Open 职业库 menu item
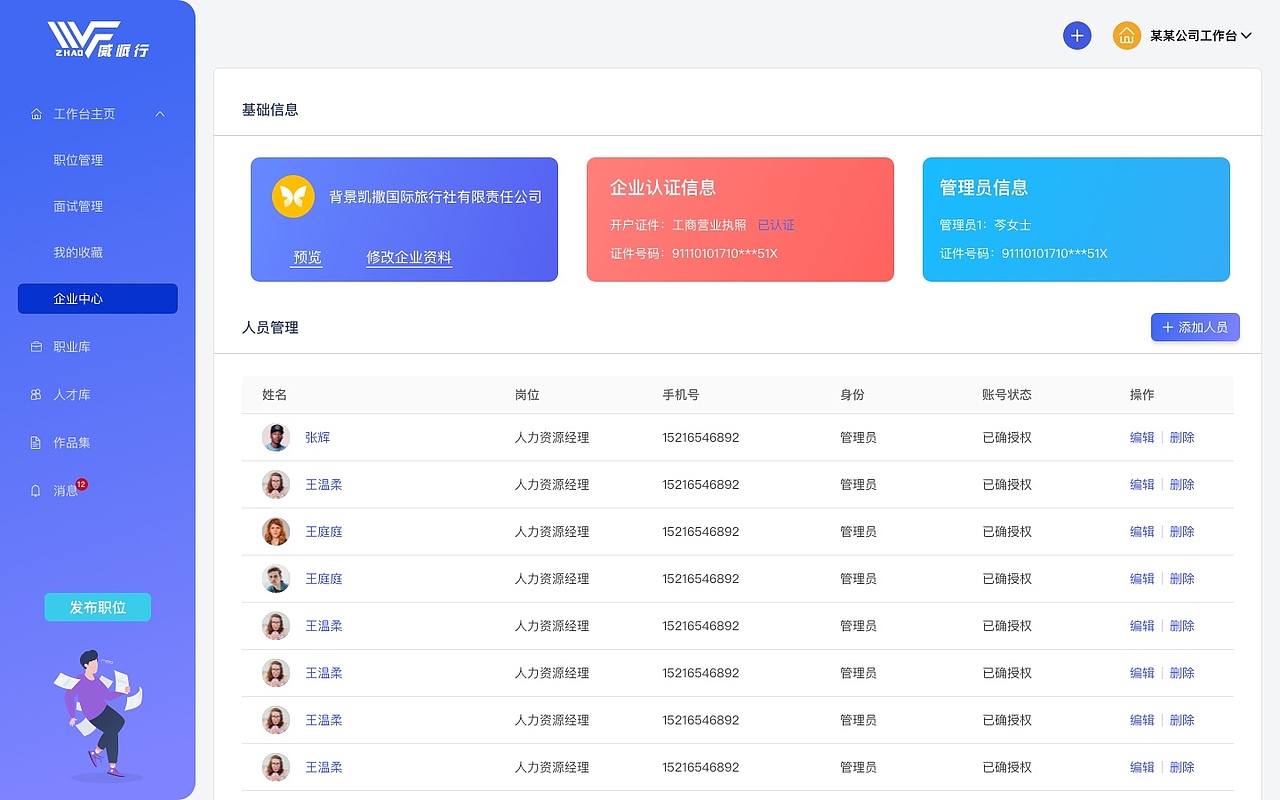Viewport: 1280px width, 800px height. (72, 347)
